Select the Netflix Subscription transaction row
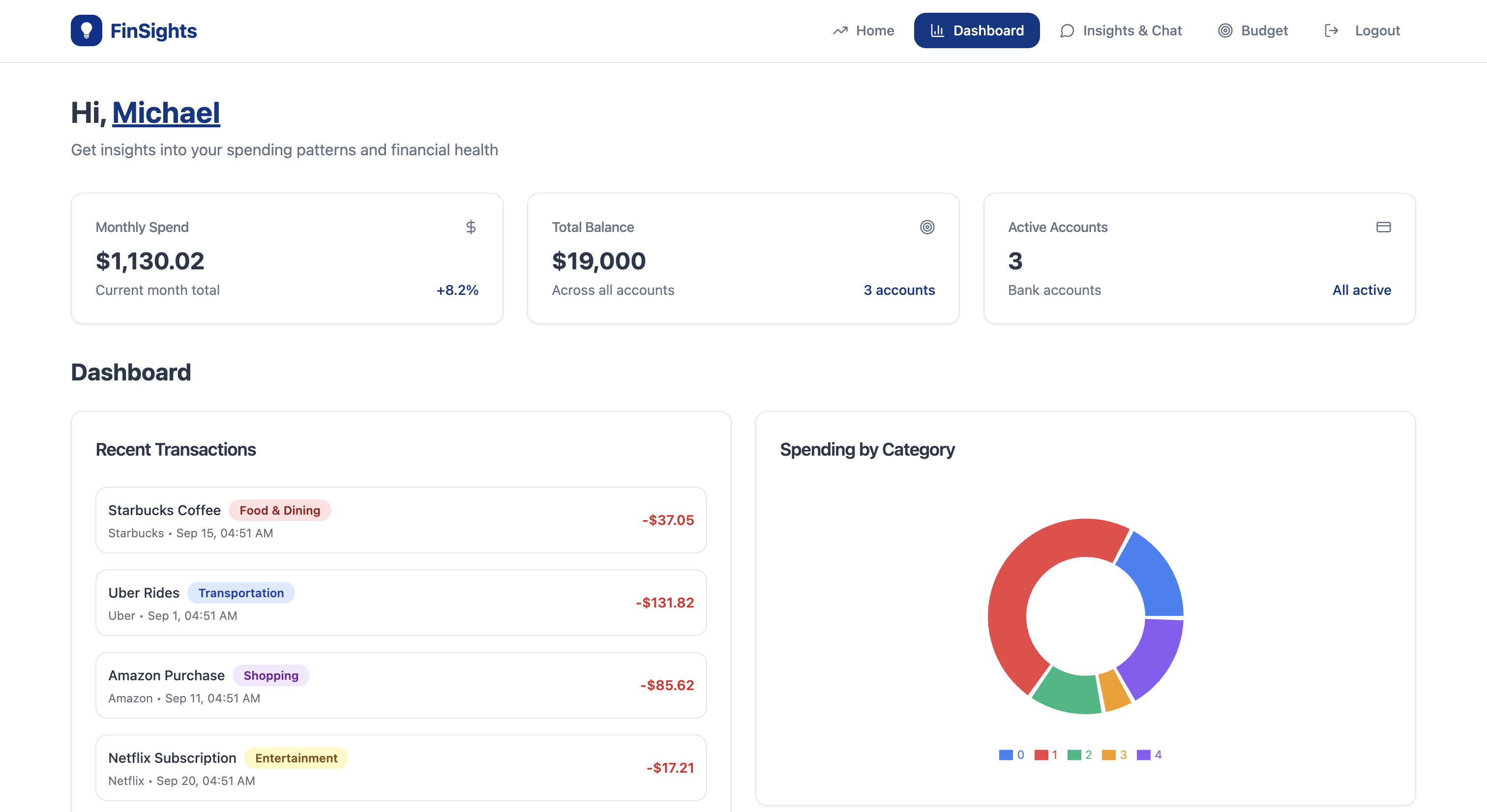The height and width of the screenshot is (812, 1487). [401, 768]
